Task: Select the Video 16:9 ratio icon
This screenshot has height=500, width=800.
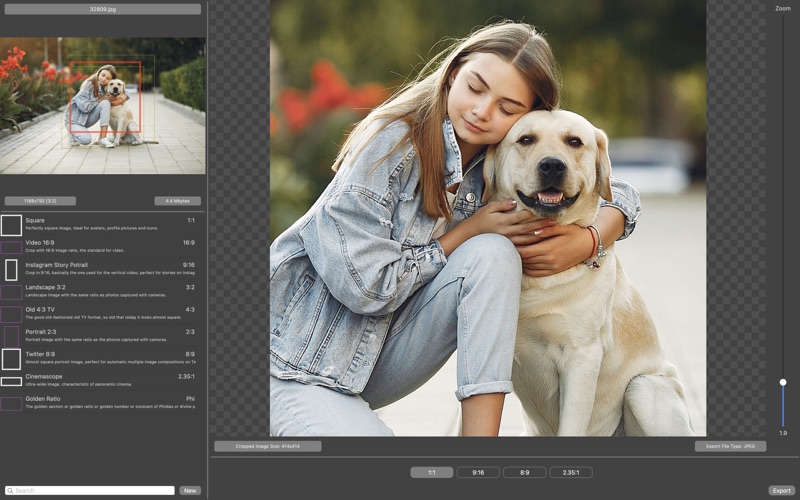Action: [11, 247]
